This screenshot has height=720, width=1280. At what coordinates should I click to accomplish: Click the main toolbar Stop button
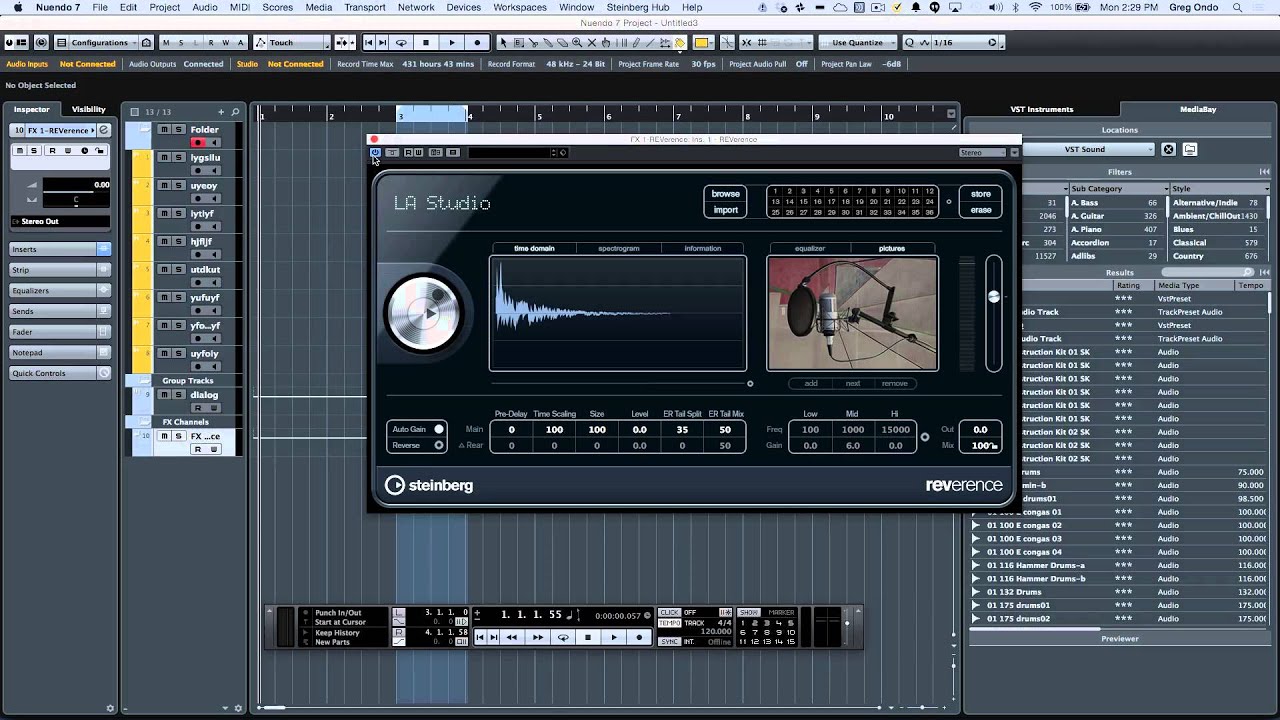[x=426, y=43]
